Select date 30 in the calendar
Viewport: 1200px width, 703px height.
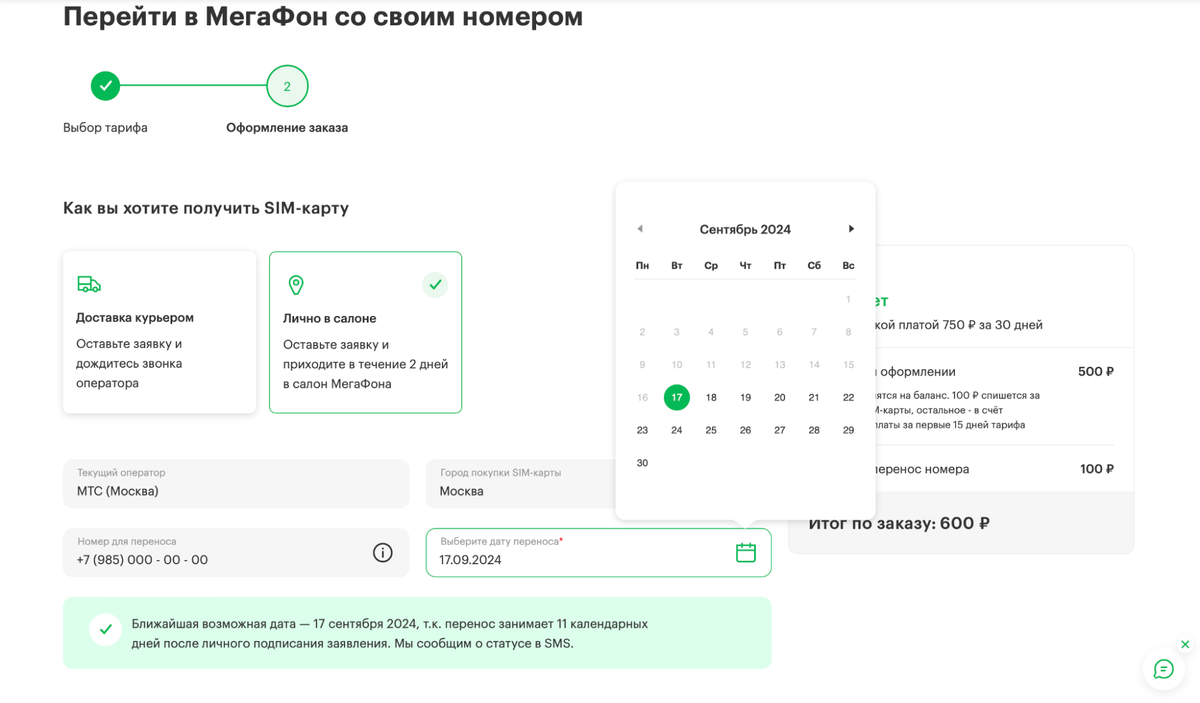[642, 463]
